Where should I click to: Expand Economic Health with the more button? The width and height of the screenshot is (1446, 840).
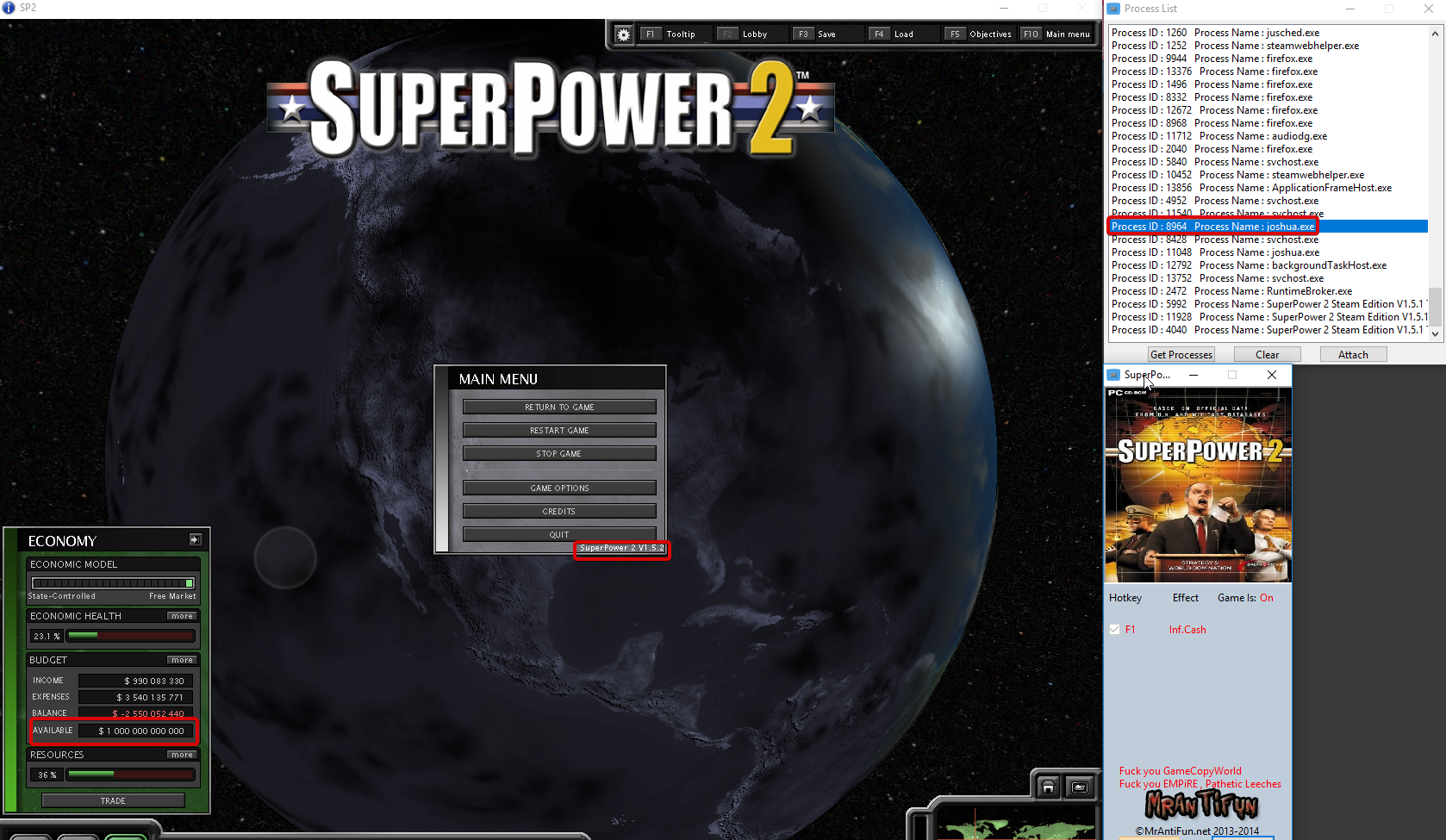(x=182, y=616)
